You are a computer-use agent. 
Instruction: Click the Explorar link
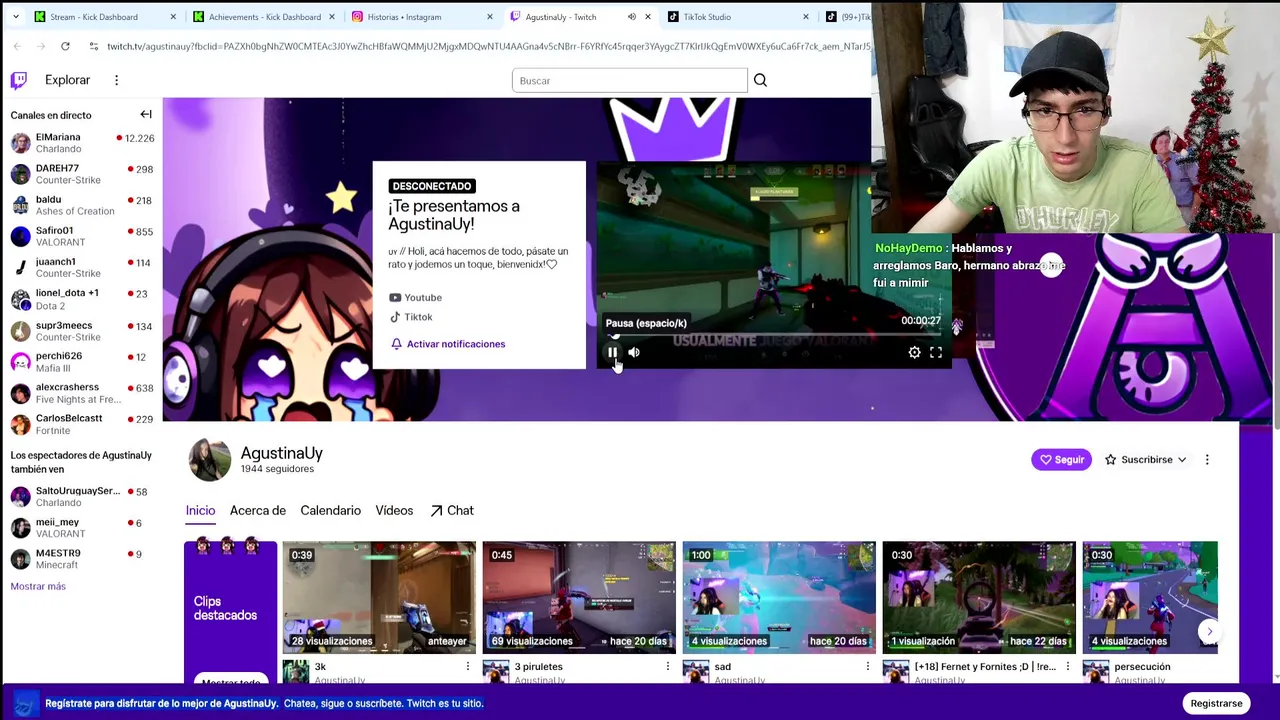point(67,80)
